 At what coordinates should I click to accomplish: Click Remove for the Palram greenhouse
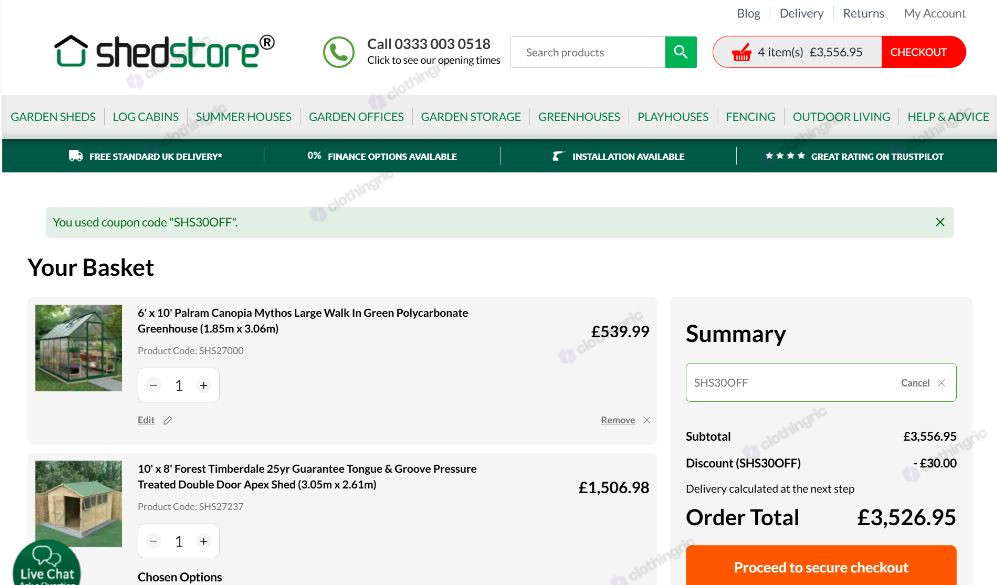click(x=618, y=420)
